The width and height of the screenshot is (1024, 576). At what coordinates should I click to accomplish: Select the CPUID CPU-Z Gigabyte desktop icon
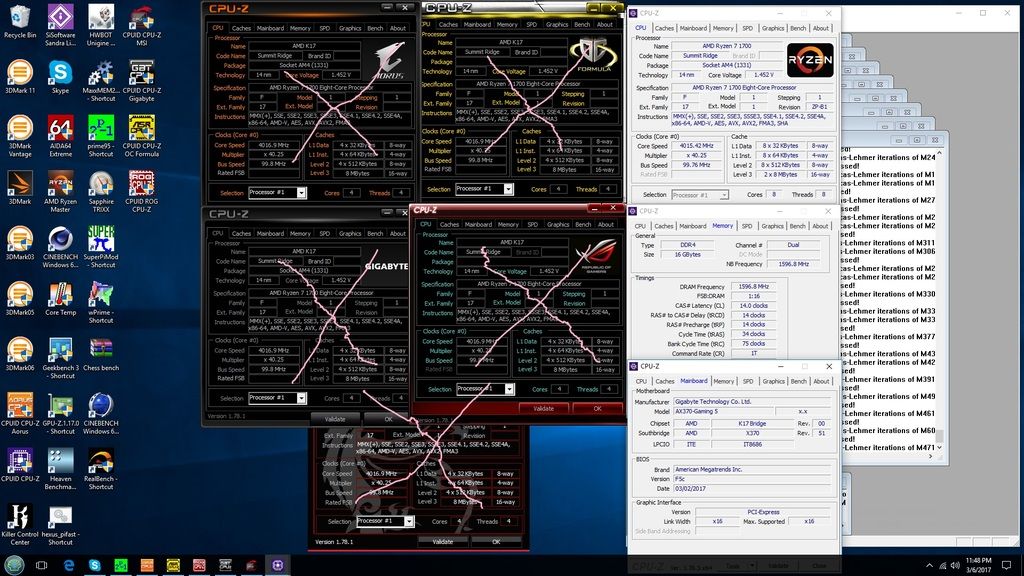pyautogui.click(x=142, y=81)
